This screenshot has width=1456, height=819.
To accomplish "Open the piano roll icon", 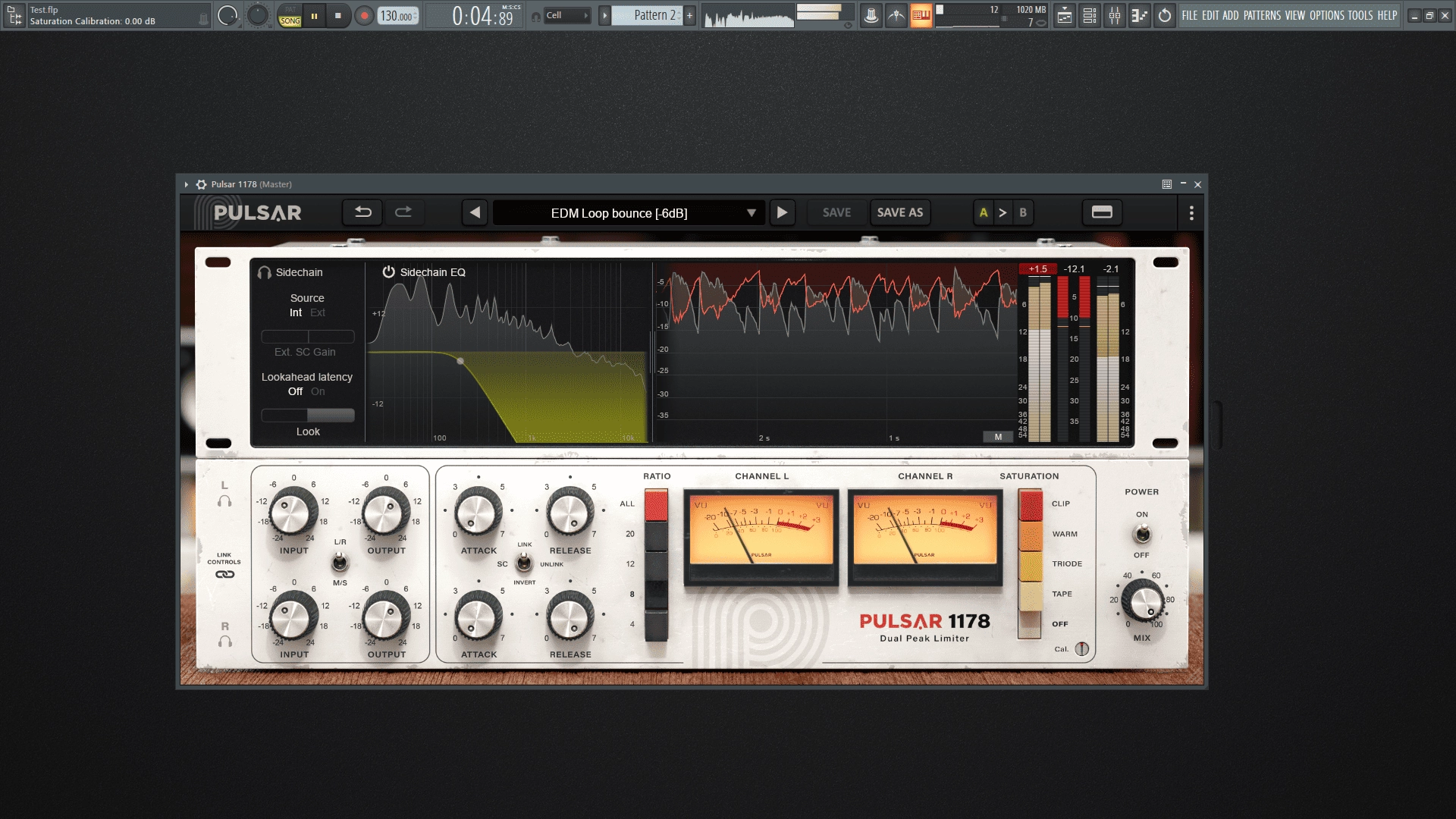I will tap(1140, 15).
